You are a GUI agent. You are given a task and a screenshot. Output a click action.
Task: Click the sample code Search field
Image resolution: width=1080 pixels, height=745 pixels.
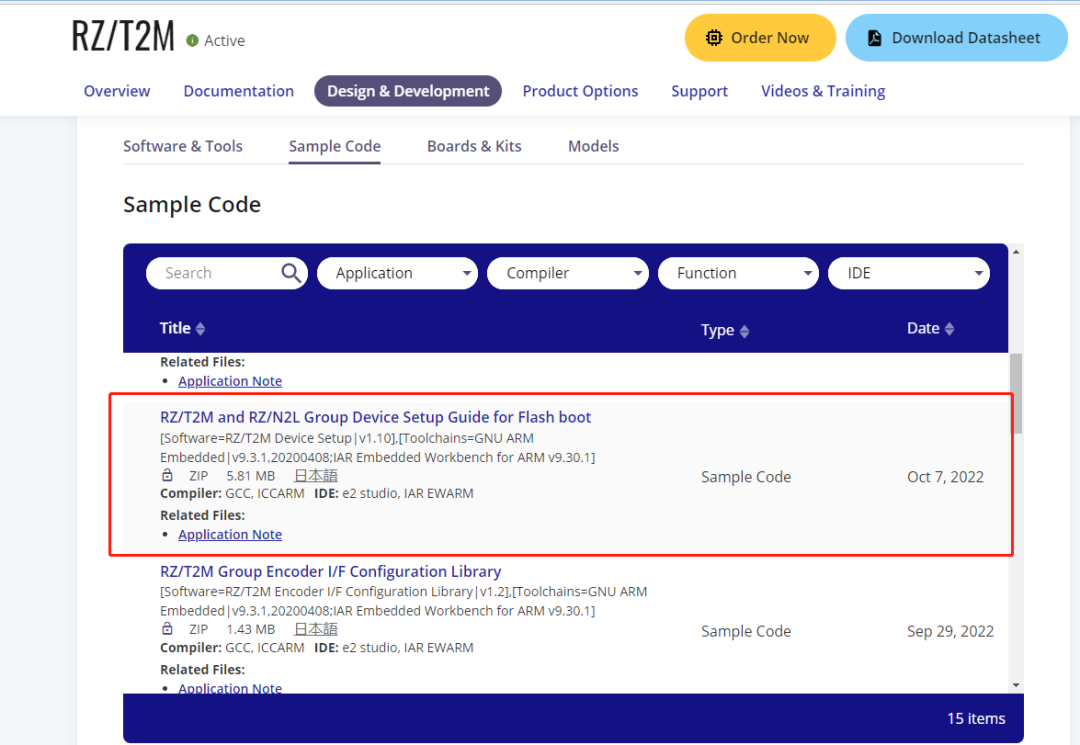click(x=215, y=273)
